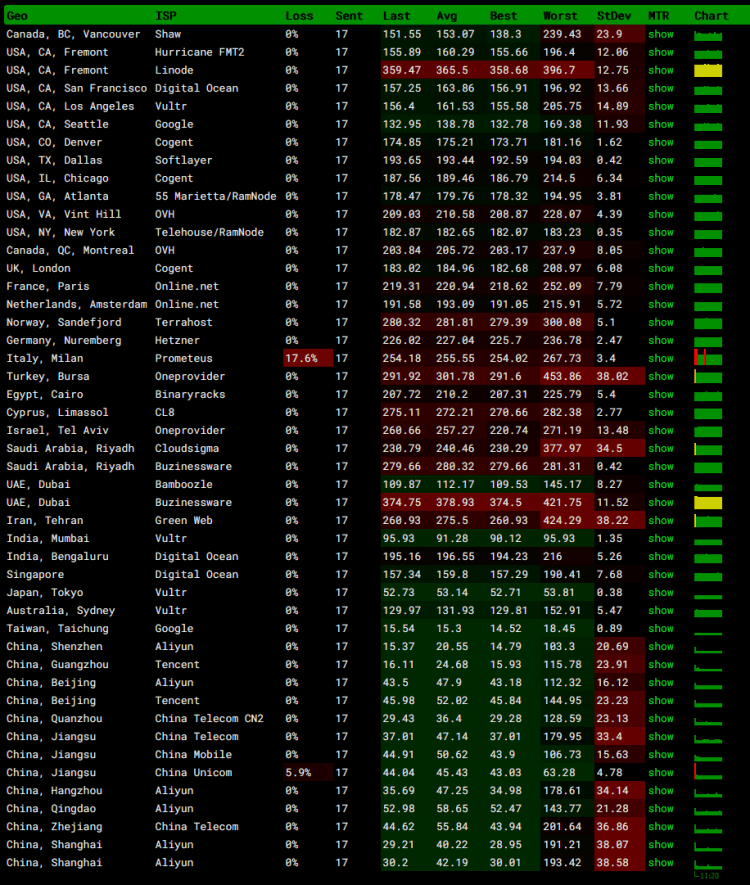The image size is (750, 885).
Task: Open chart with red bars for Italy, Milan
Action: [708, 358]
